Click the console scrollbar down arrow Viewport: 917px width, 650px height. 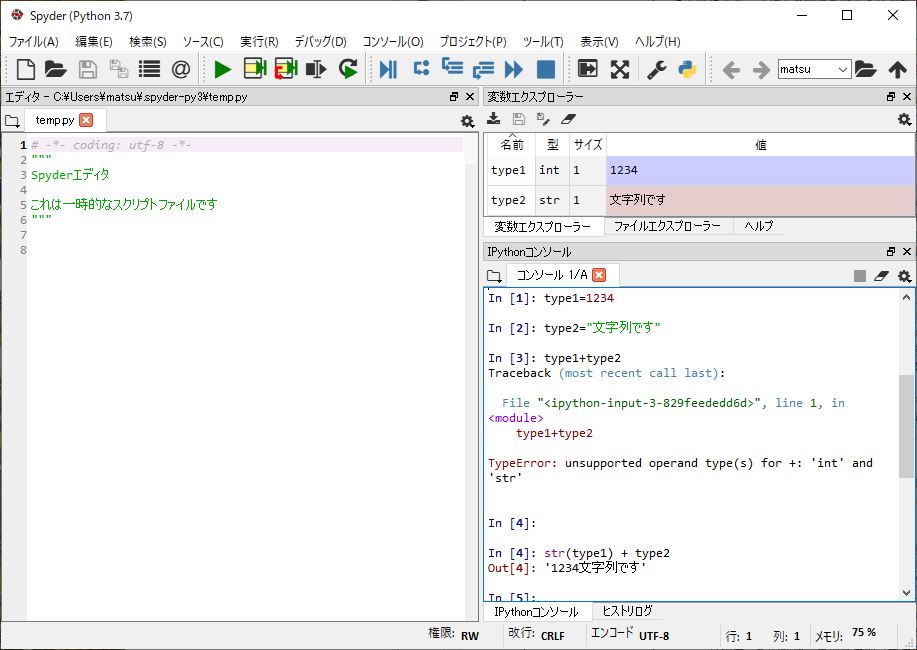[x=906, y=593]
